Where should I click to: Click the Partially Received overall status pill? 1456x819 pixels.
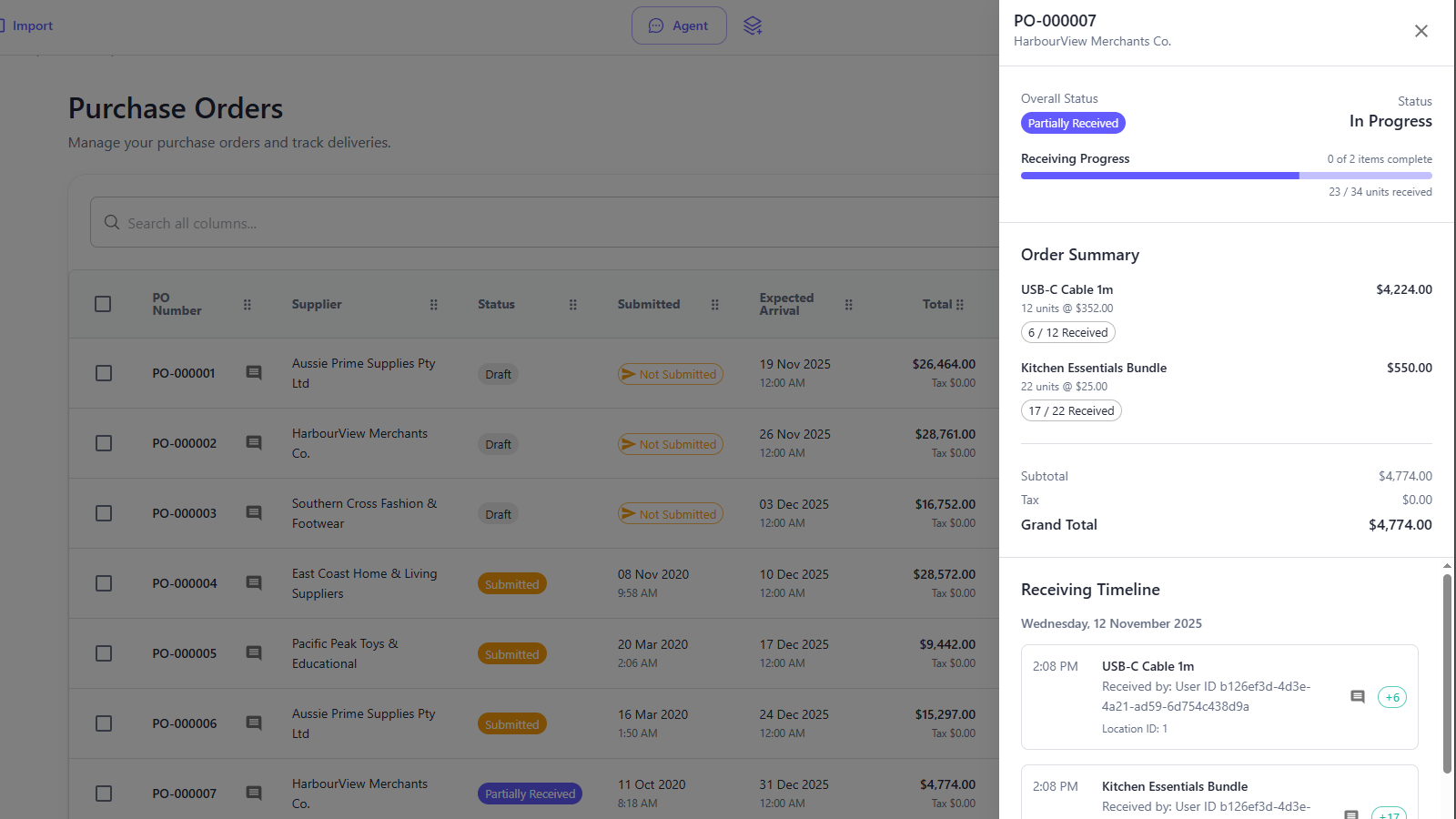(1073, 123)
